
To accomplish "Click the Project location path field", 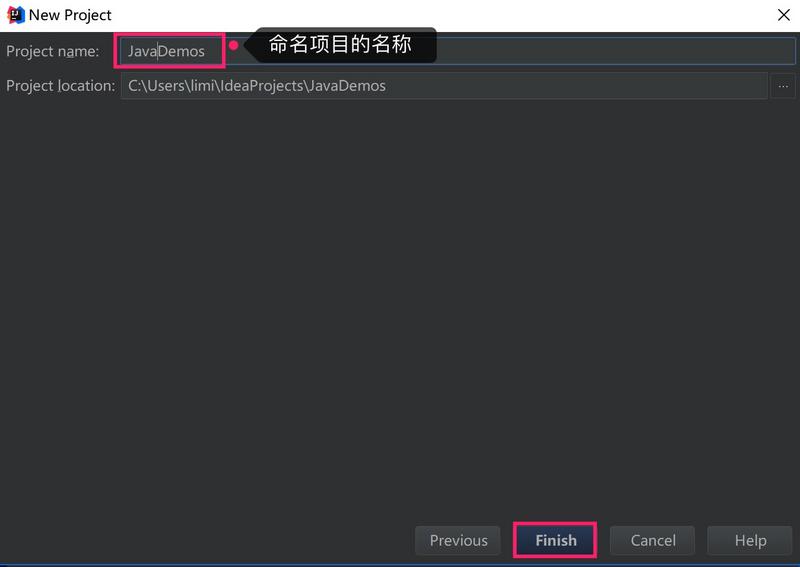I will tap(444, 86).
